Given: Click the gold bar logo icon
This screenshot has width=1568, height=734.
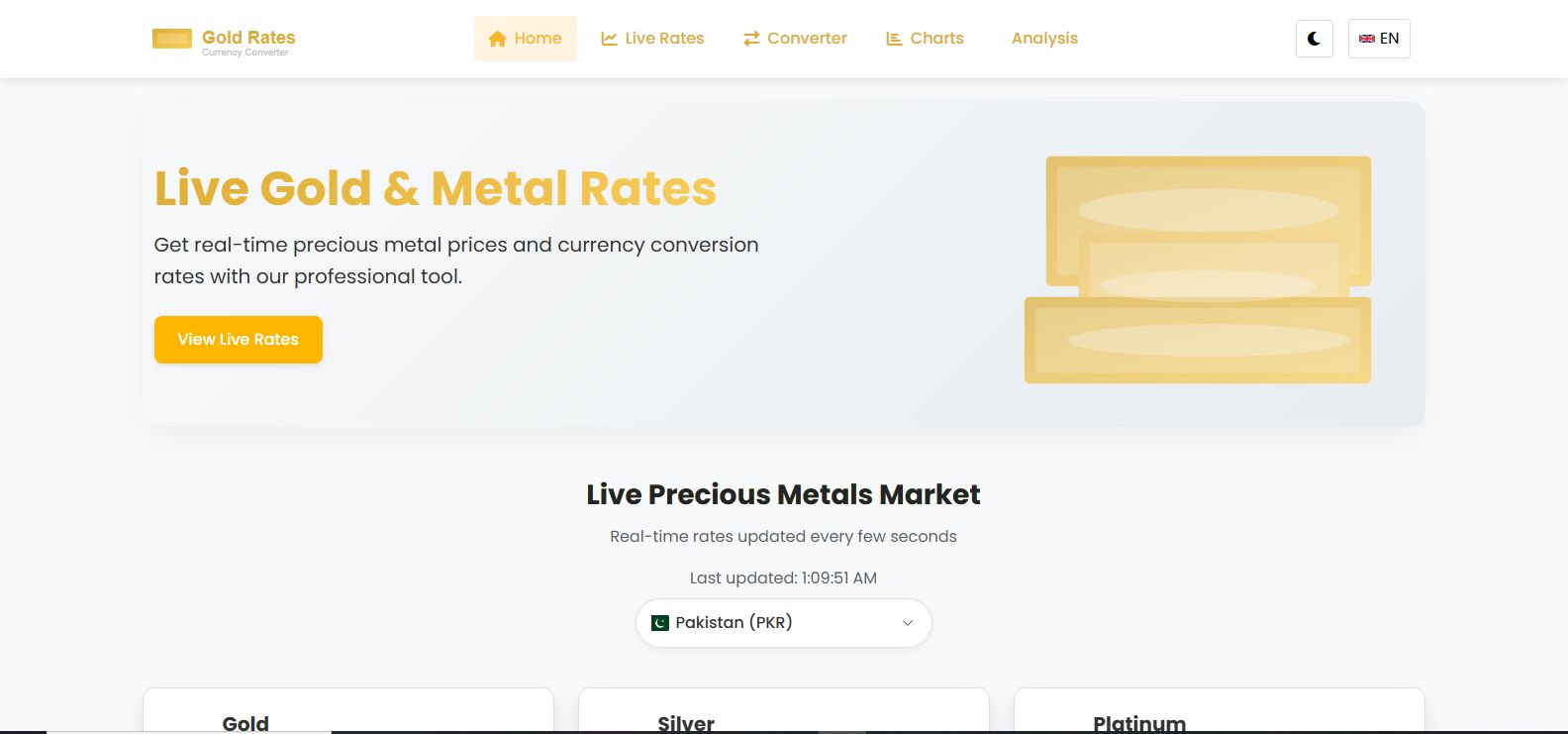Looking at the screenshot, I should (x=171, y=39).
